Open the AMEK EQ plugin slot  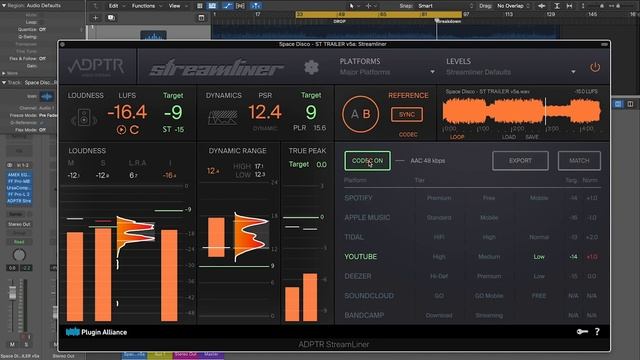19,175
